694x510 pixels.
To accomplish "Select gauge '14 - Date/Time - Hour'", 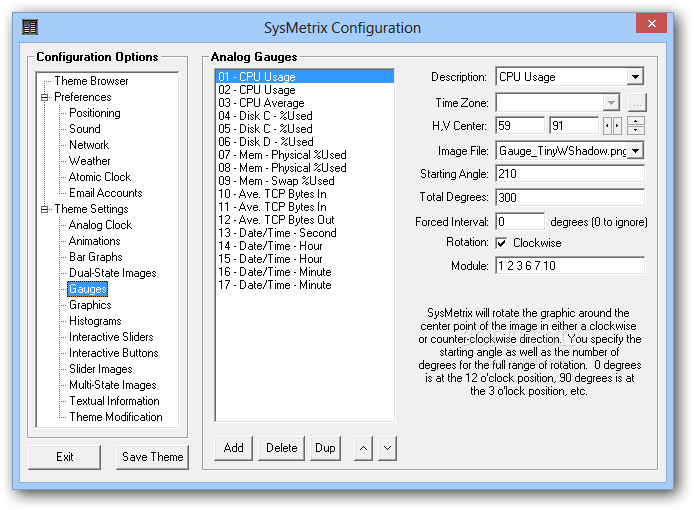I will pos(305,246).
